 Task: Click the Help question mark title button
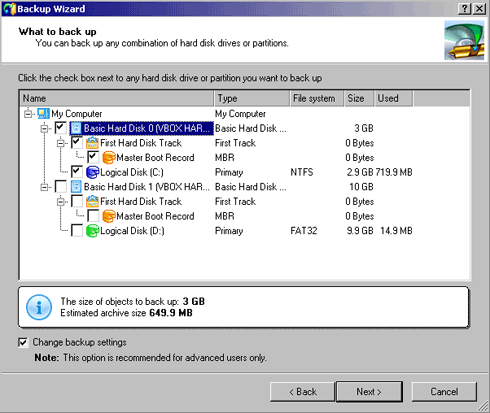(464, 9)
